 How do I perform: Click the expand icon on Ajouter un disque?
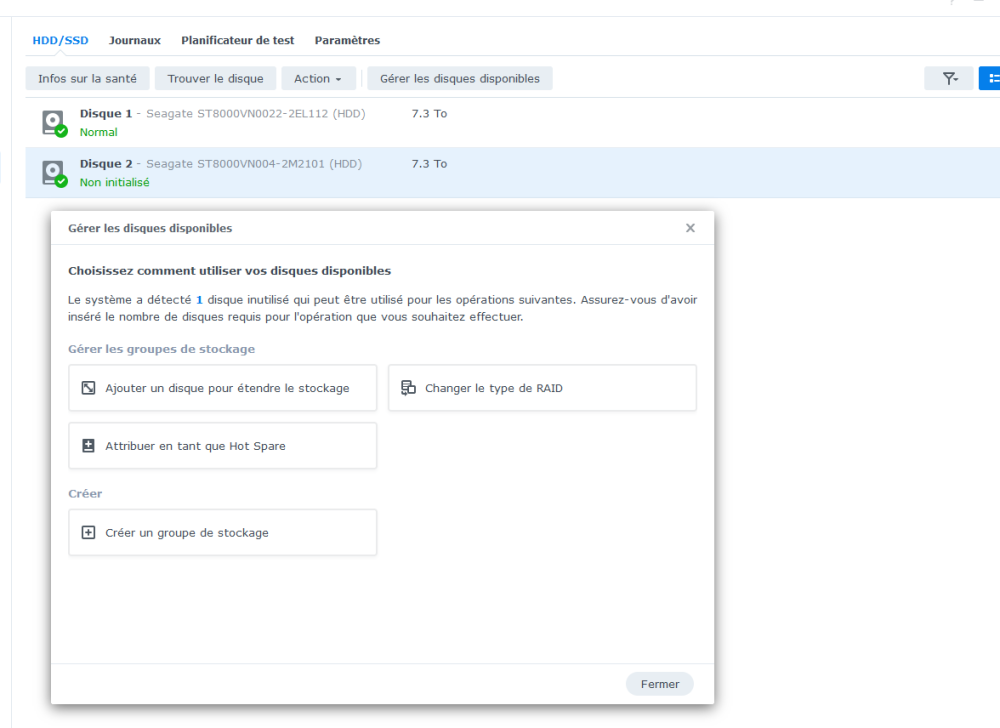click(88, 388)
